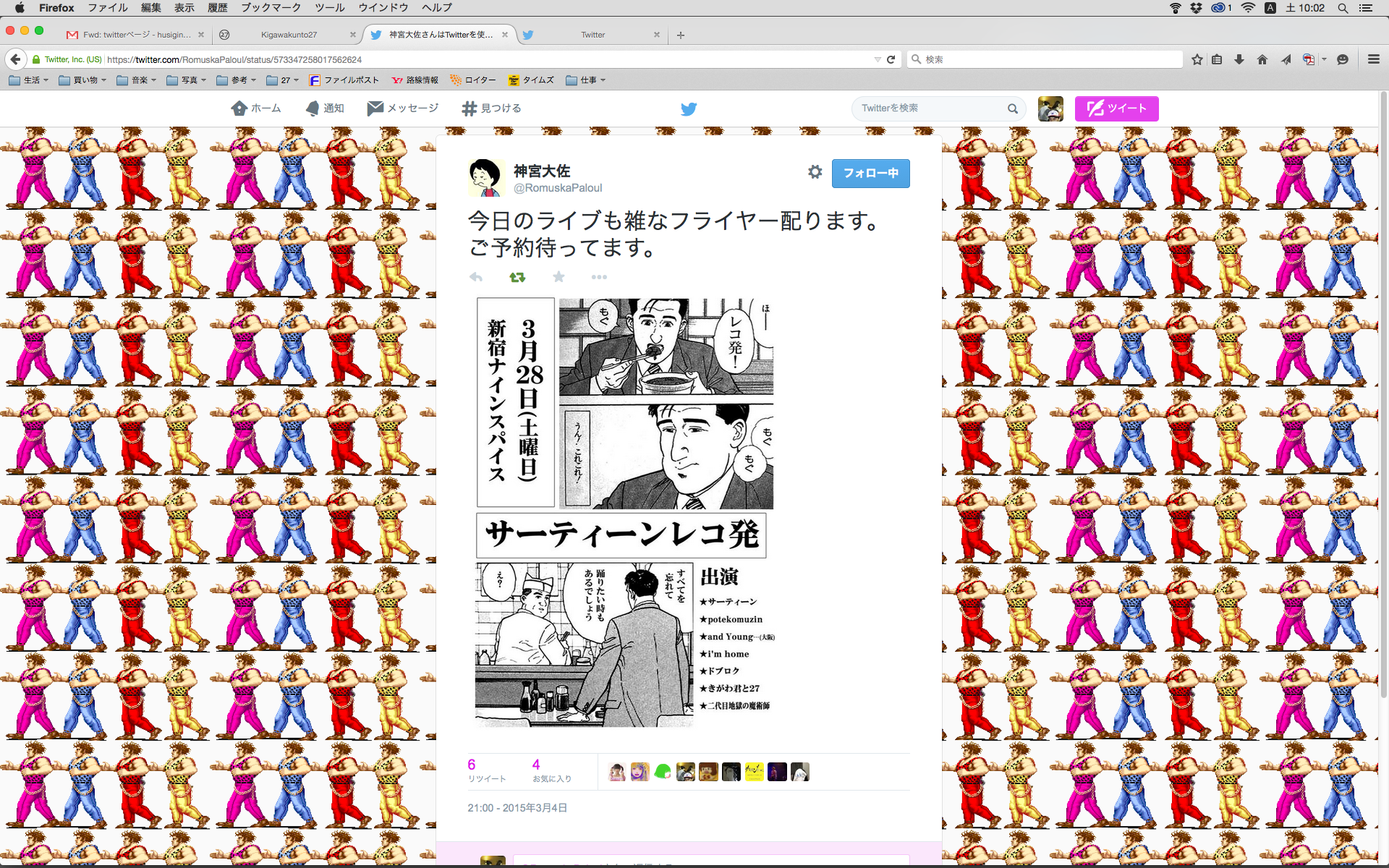Open @RomuskaPaloul profile link
This screenshot has height=868, width=1389.
coord(558,188)
